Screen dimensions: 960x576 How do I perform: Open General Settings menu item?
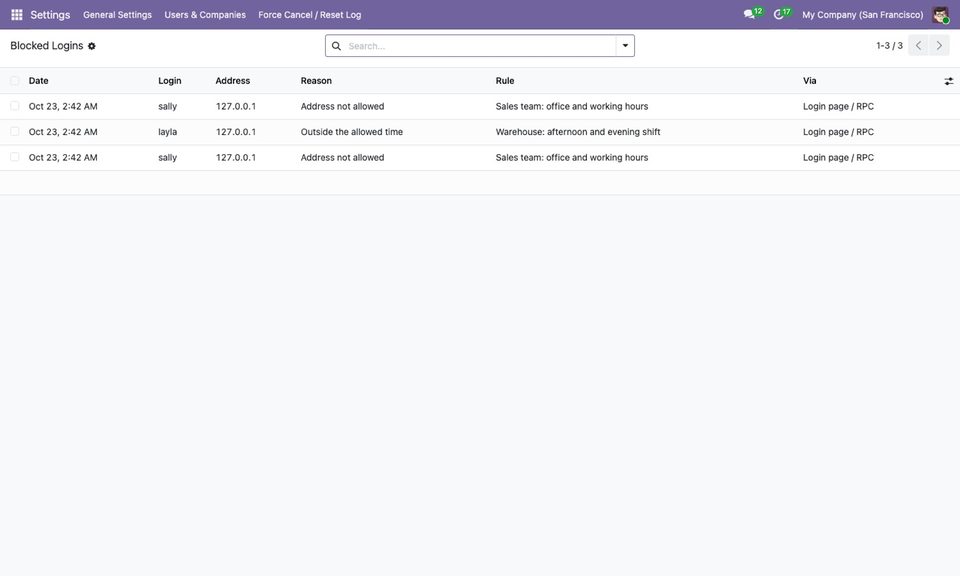click(x=118, y=15)
